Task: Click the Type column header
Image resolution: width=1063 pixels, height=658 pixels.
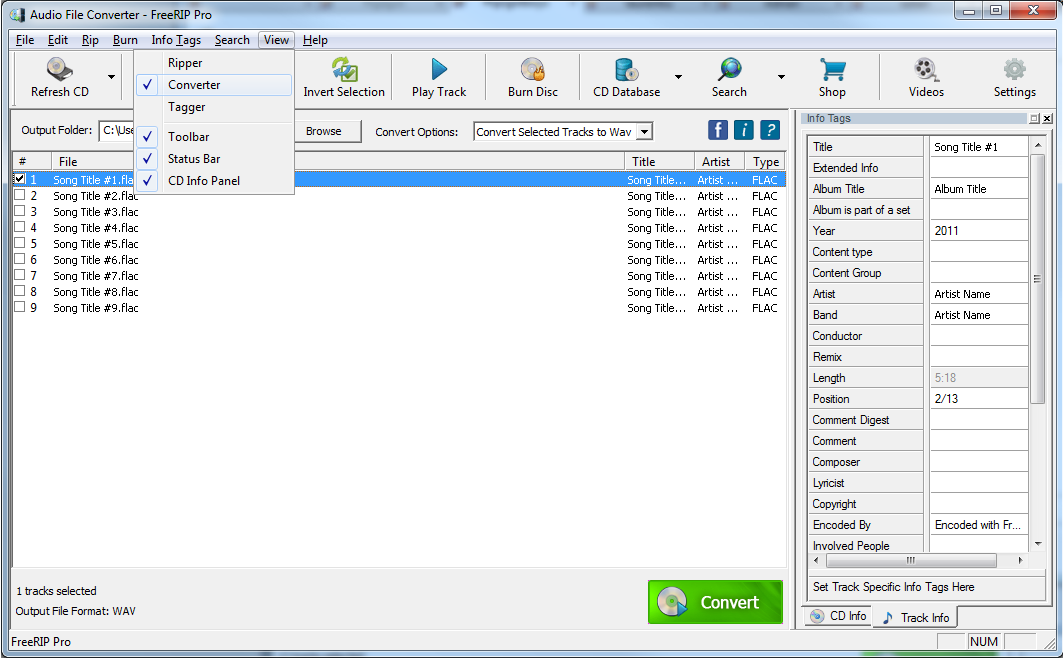Action: tap(765, 161)
